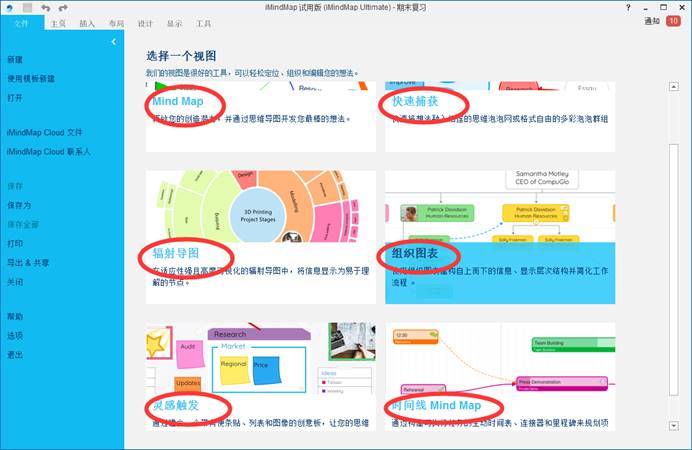Switch to the 主页 tab
The height and width of the screenshot is (450, 692).
pyautogui.click(x=58, y=23)
